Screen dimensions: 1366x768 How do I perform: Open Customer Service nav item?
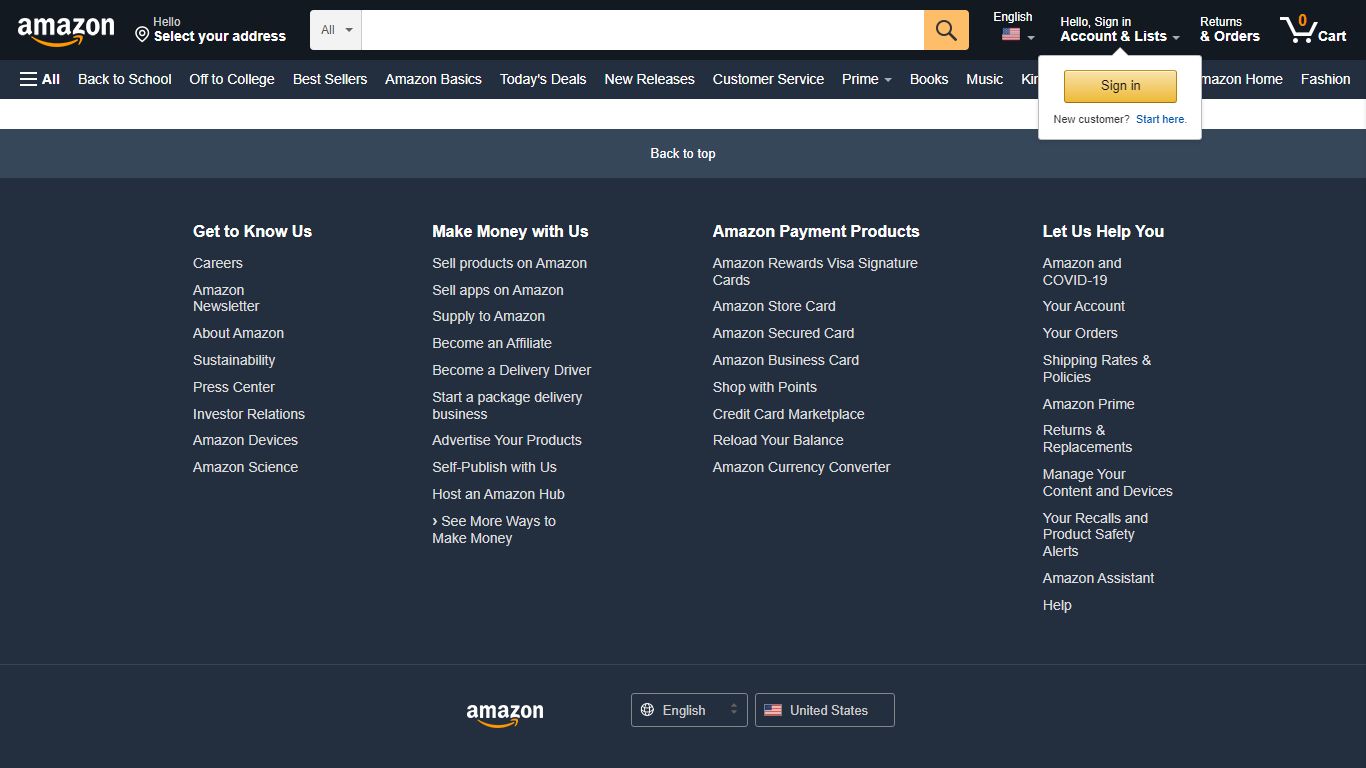pos(768,79)
